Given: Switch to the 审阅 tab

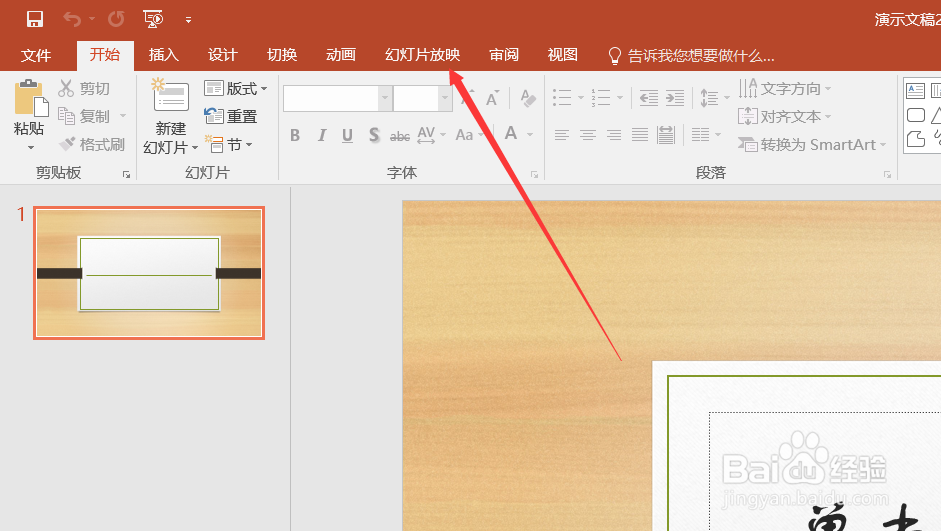Looking at the screenshot, I should click(x=504, y=55).
